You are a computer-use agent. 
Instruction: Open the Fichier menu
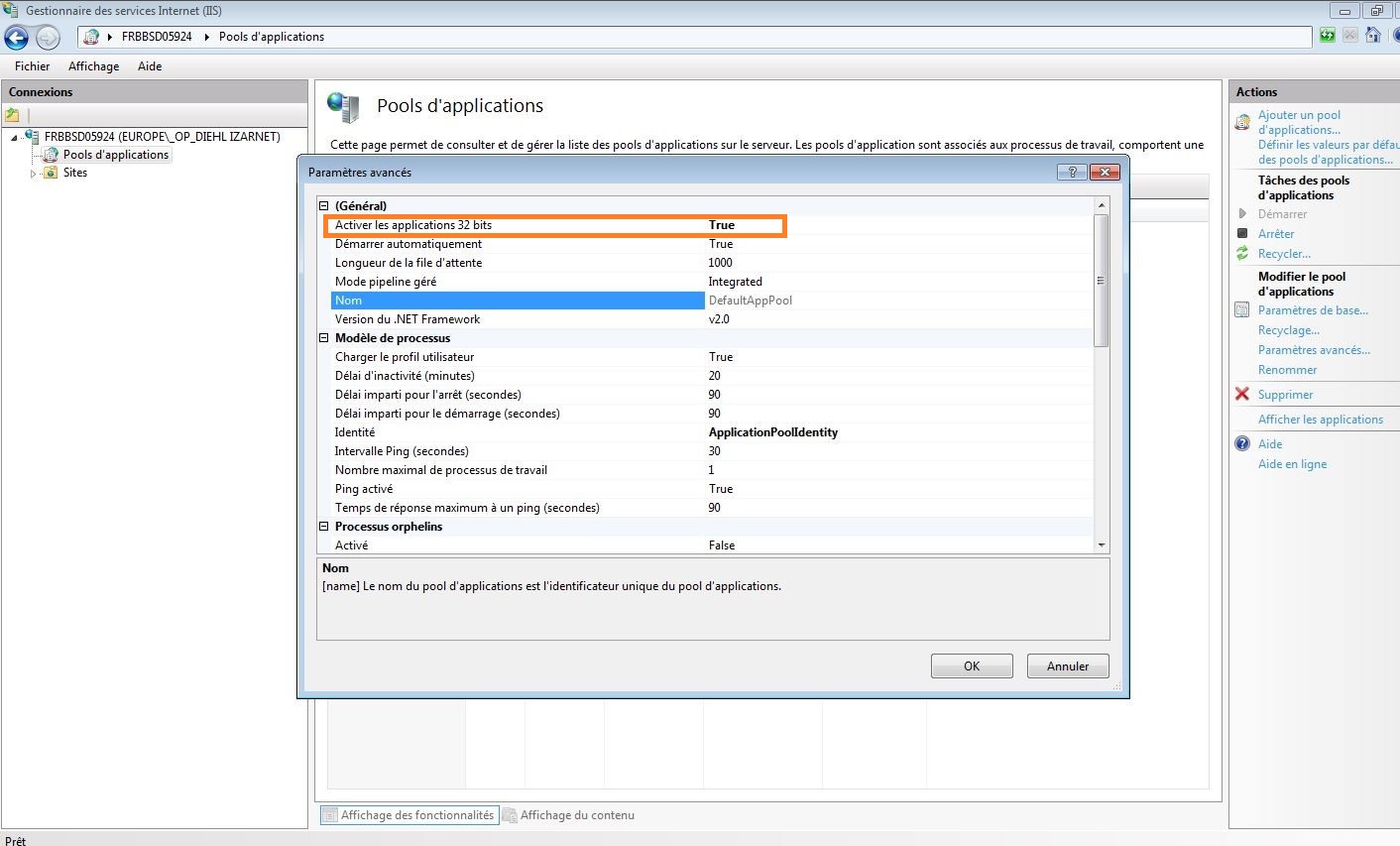32,66
